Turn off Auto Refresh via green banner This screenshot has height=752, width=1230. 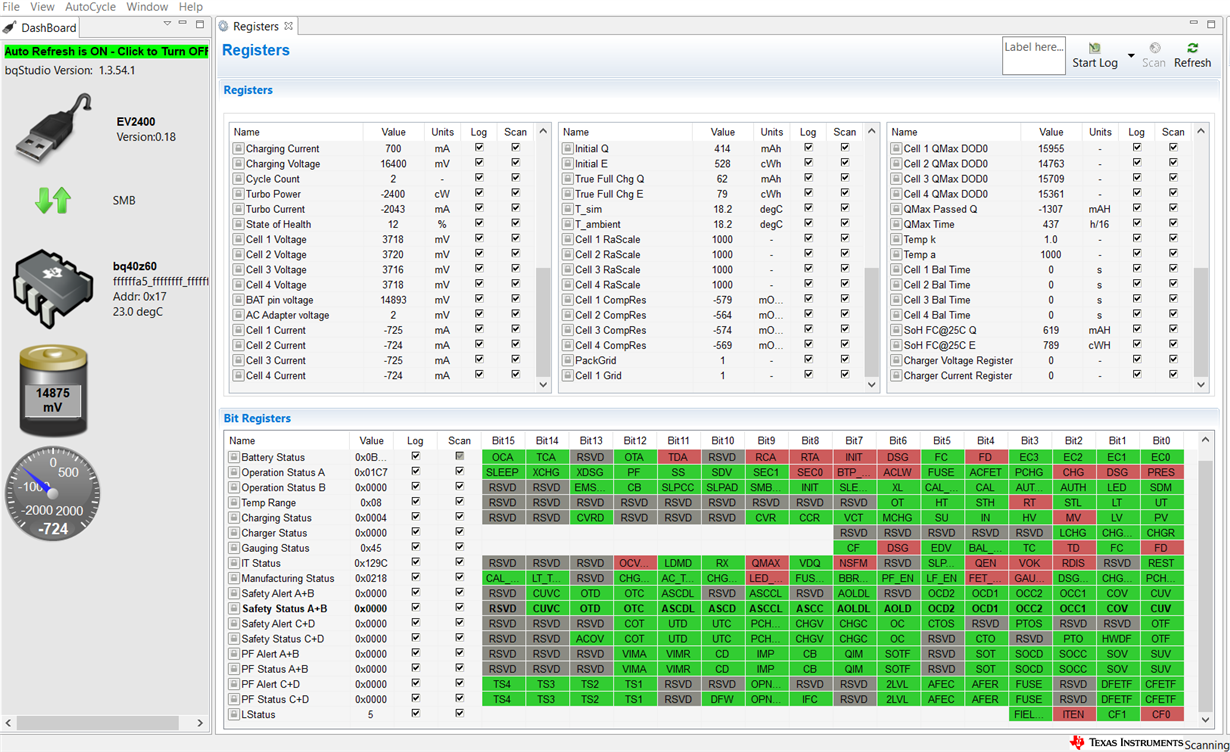(x=106, y=51)
